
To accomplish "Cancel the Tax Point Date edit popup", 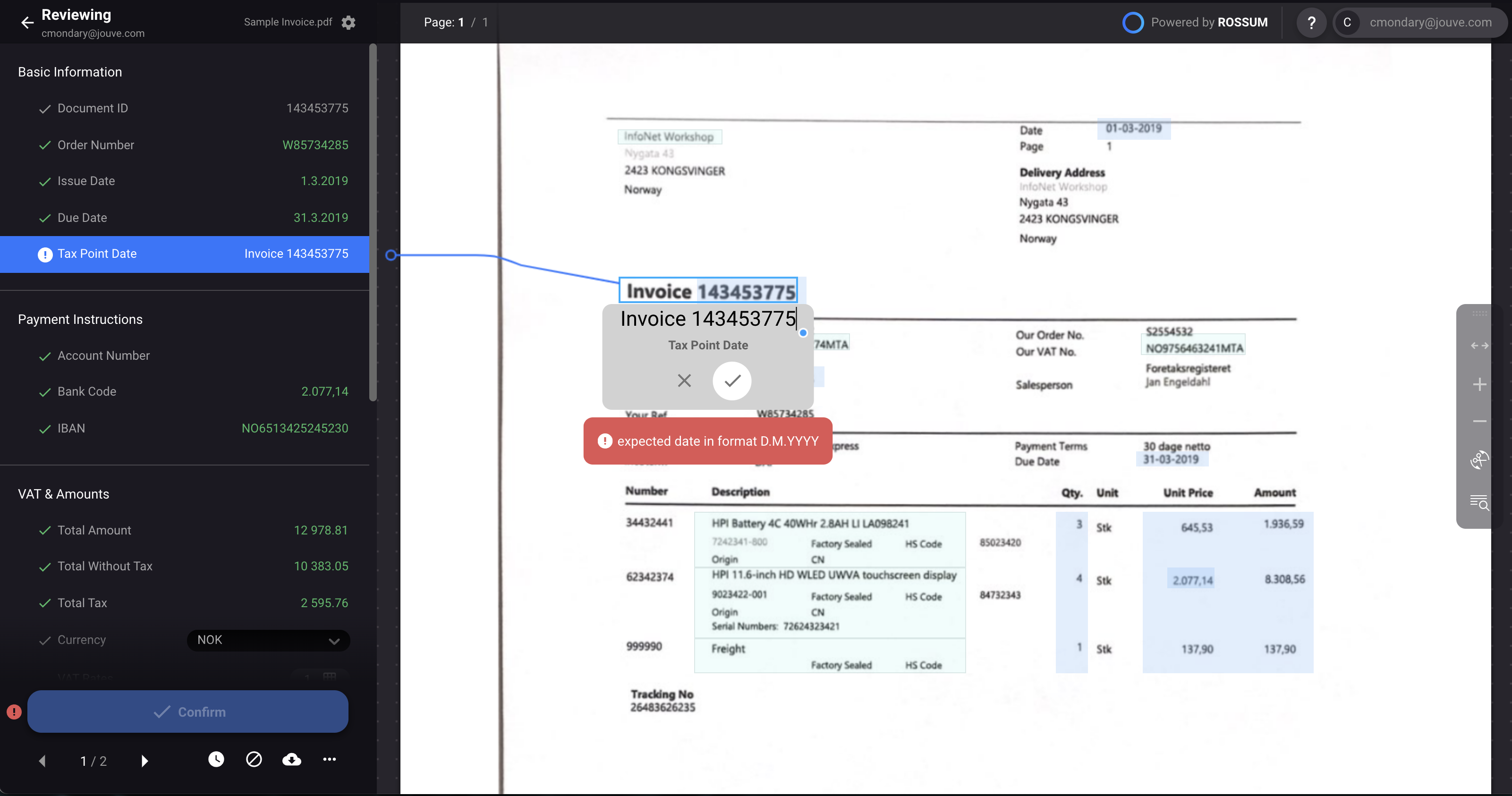I will [684, 381].
